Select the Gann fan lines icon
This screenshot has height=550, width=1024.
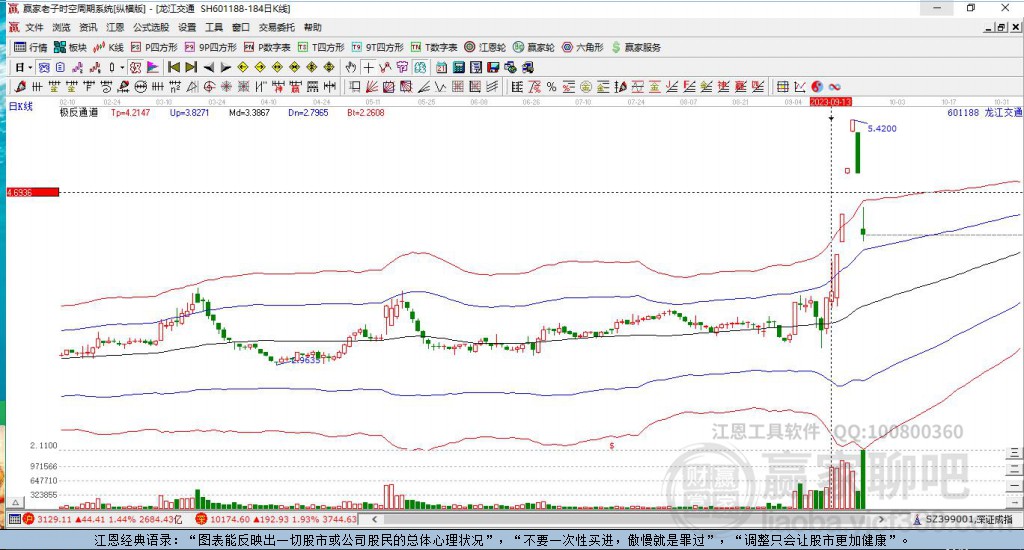coord(372,87)
